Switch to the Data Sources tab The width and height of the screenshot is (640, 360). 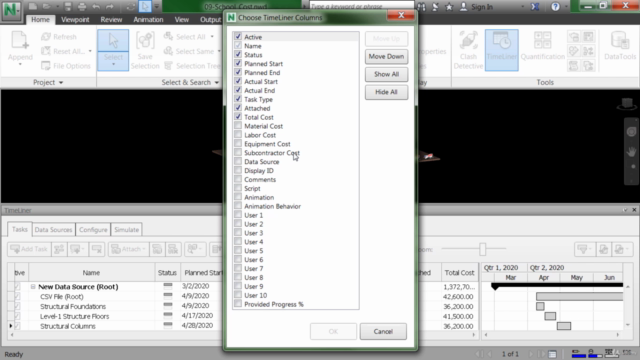(53, 230)
